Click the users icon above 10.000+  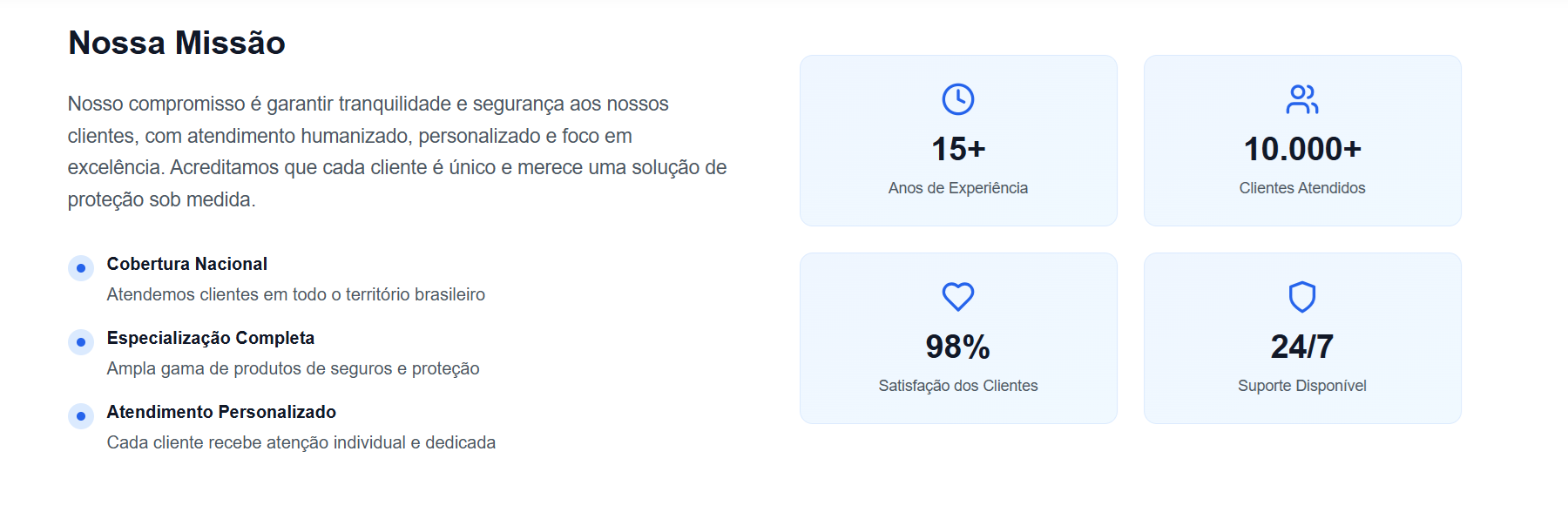[x=1302, y=99]
